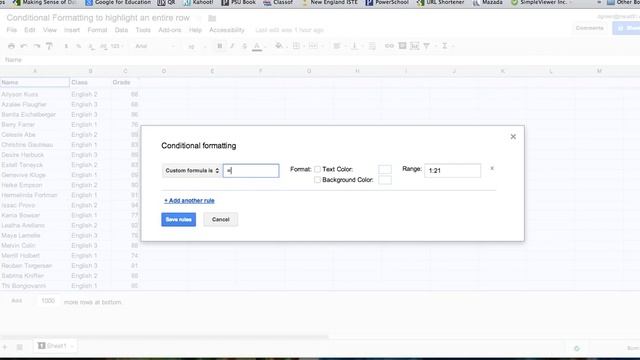Viewport: 640px width, 360px height.
Task: Open the Google for Education bookmark
Action: pos(118,2)
